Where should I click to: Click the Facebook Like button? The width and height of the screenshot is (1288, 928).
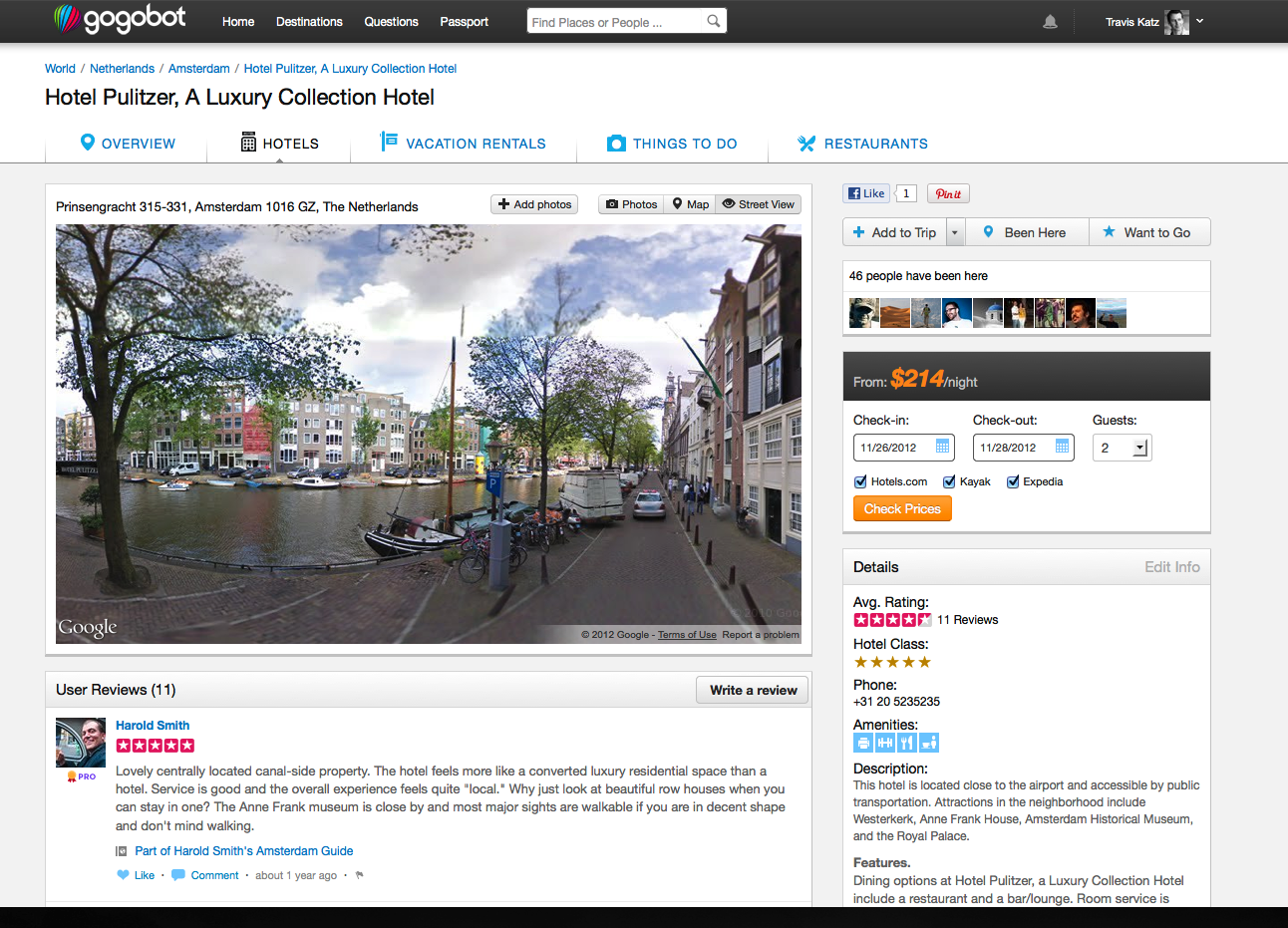pos(866,194)
